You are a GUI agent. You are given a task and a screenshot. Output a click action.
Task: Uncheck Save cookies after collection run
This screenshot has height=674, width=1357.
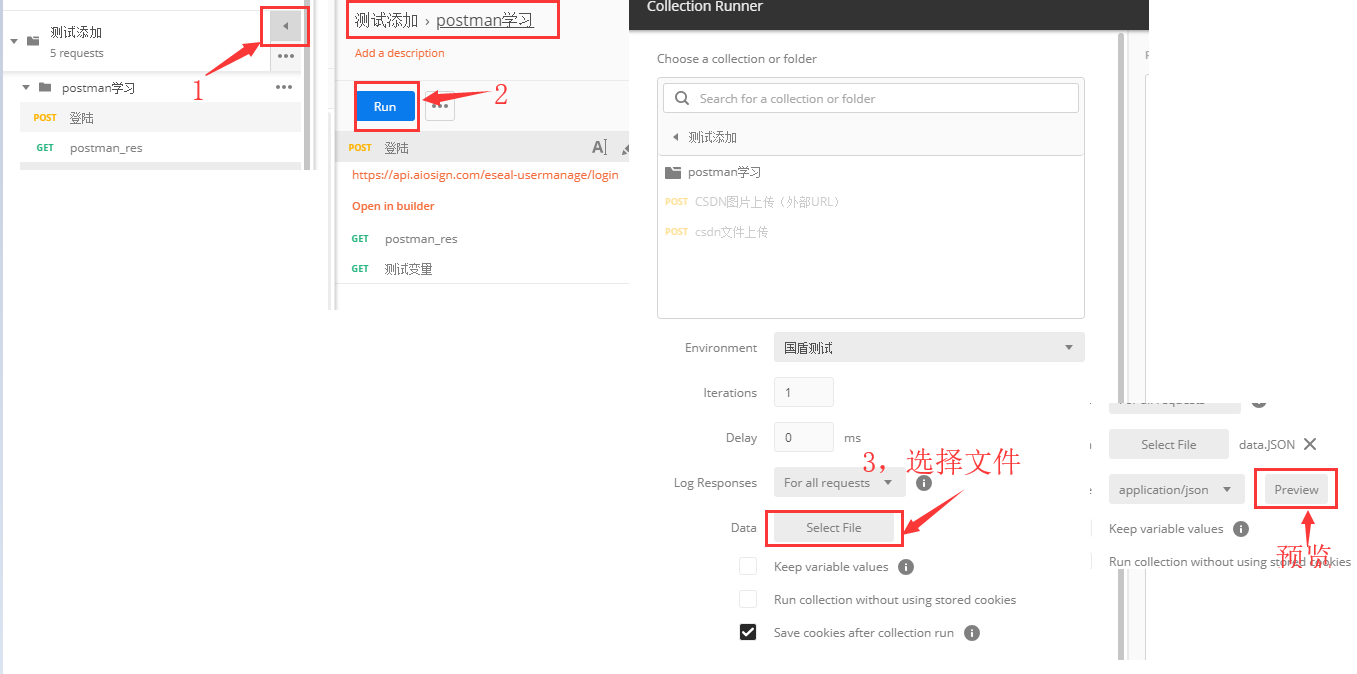click(748, 632)
